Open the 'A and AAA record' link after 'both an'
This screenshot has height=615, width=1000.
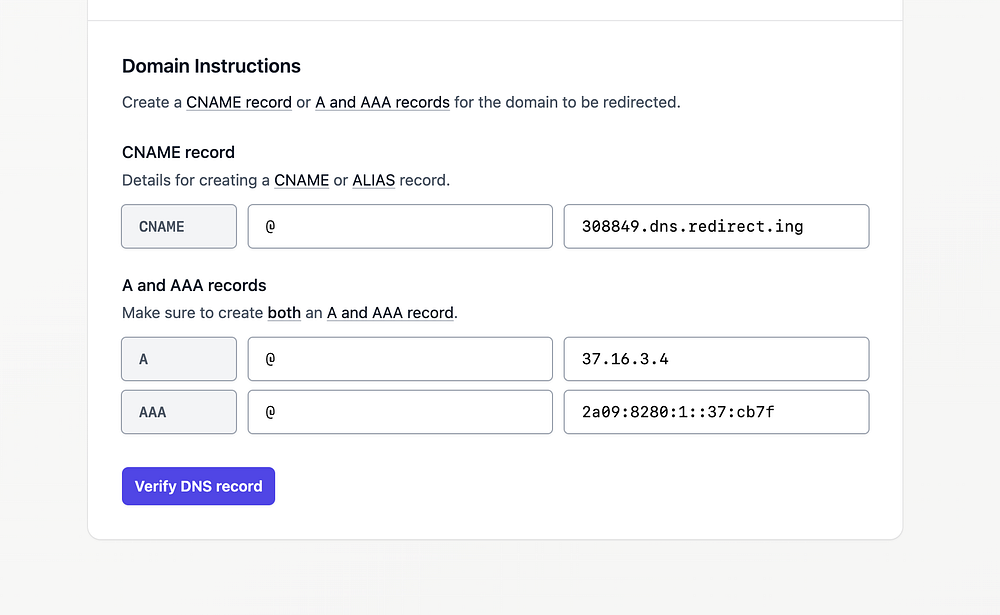pos(390,312)
